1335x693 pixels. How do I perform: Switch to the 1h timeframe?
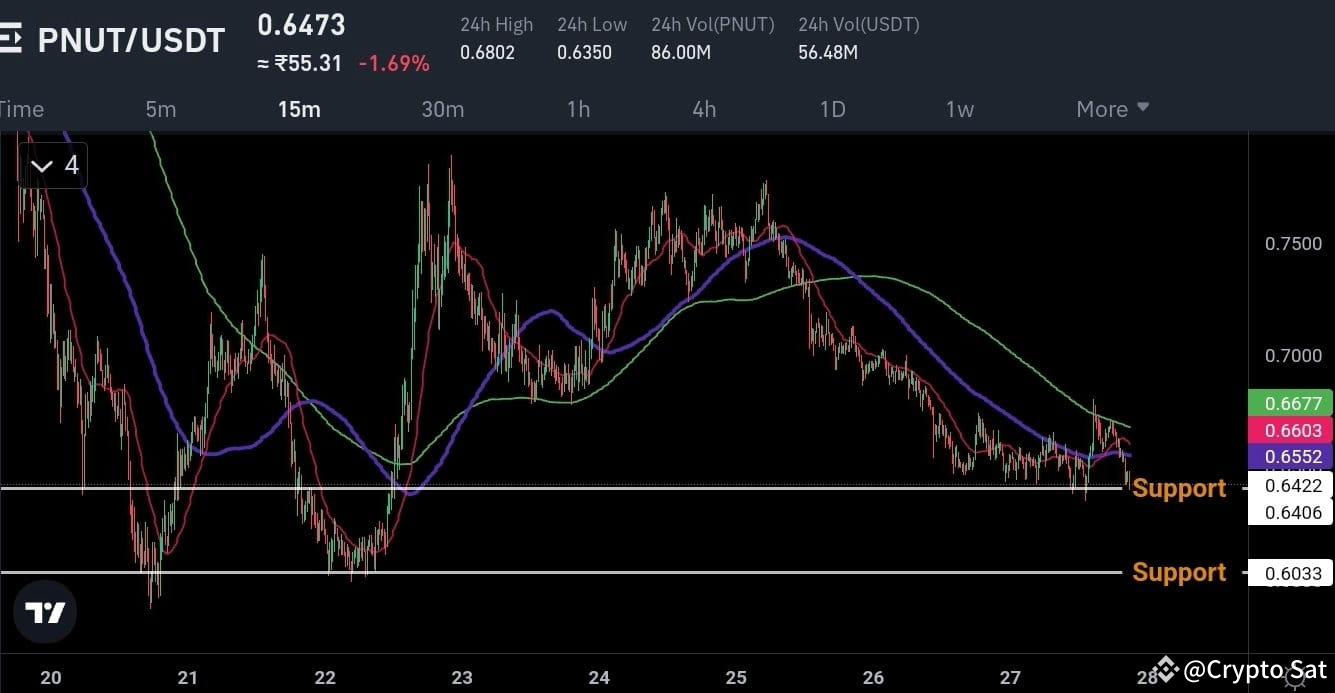point(578,109)
